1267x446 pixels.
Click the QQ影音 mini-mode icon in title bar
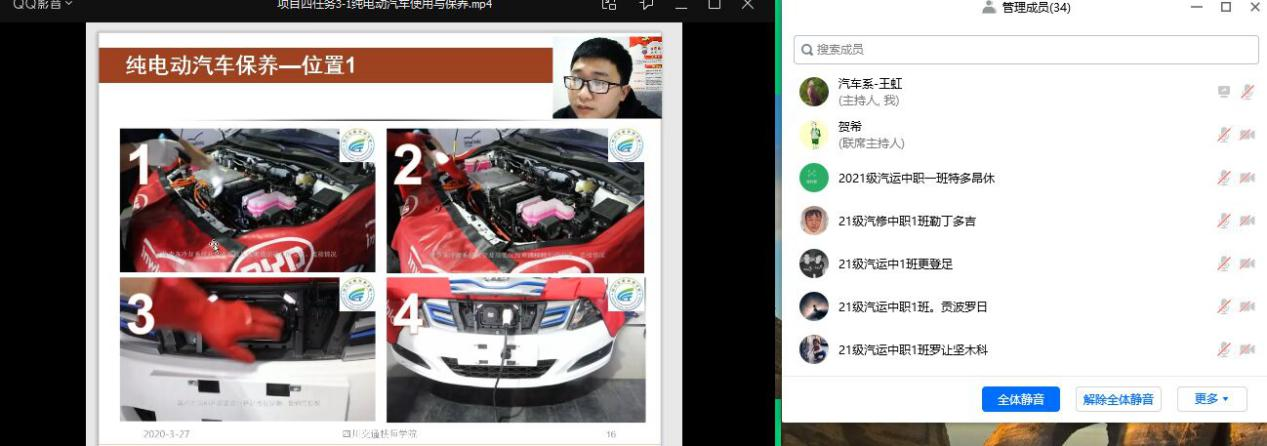pos(609,5)
